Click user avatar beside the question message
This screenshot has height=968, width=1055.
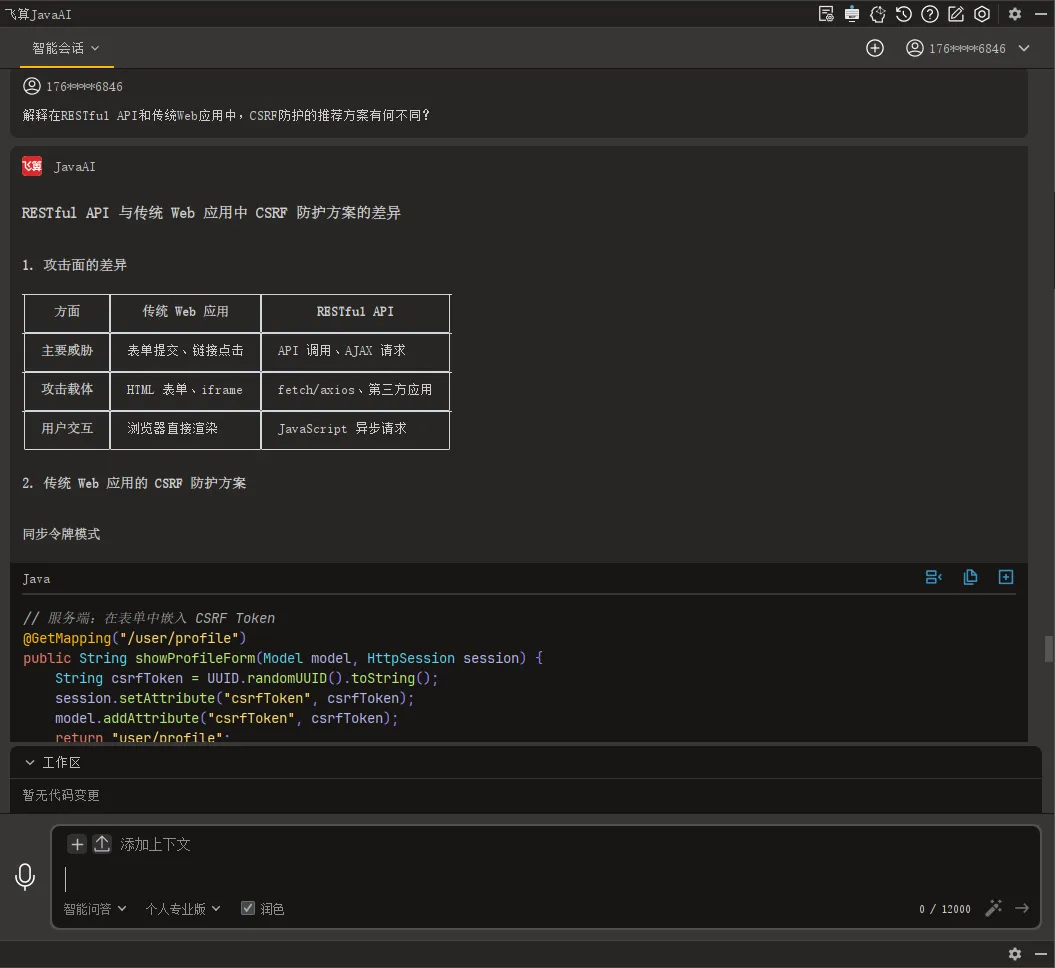(32, 86)
